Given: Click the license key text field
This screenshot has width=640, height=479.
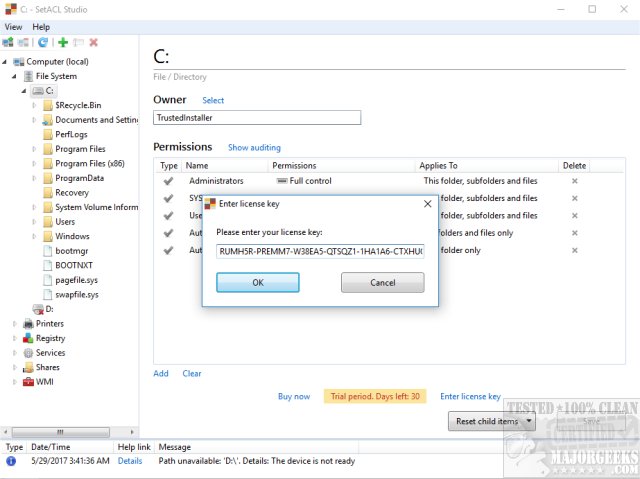Looking at the screenshot, I should click(320, 251).
